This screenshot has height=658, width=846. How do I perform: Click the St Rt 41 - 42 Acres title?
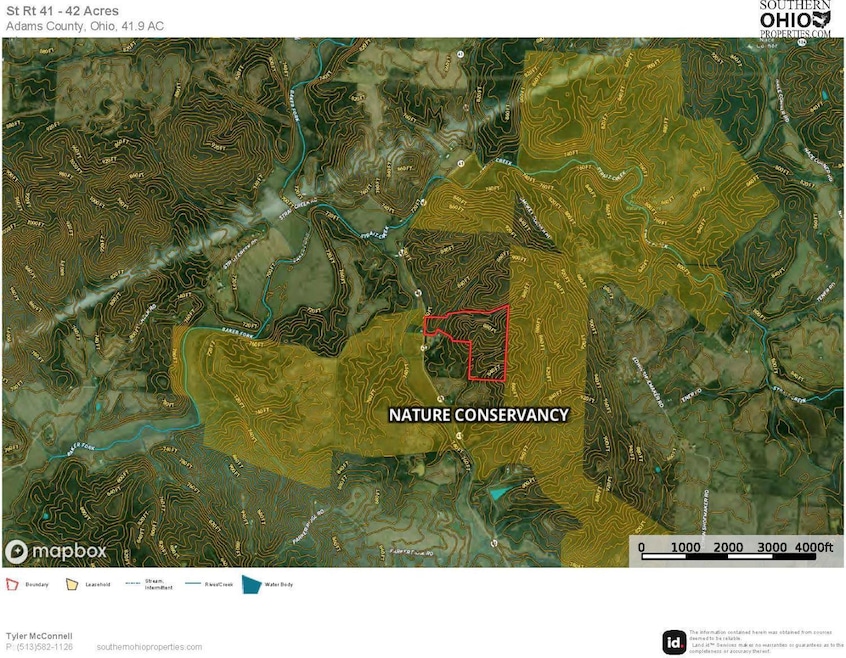click(62, 11)
